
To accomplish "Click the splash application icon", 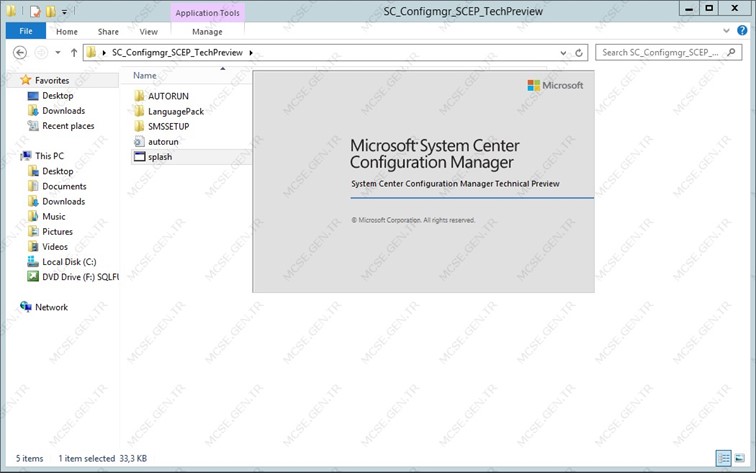I will (x=139, y=157).
